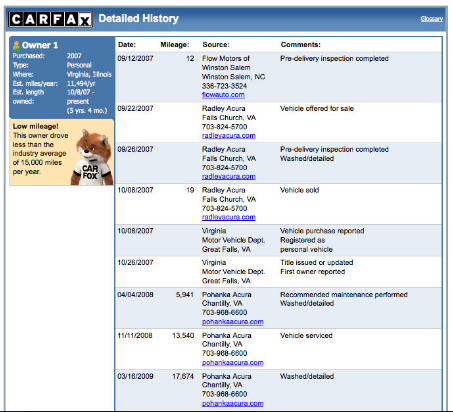Click the Owner 1 person icon
This screenshot has width=453, height=412.
16,45
